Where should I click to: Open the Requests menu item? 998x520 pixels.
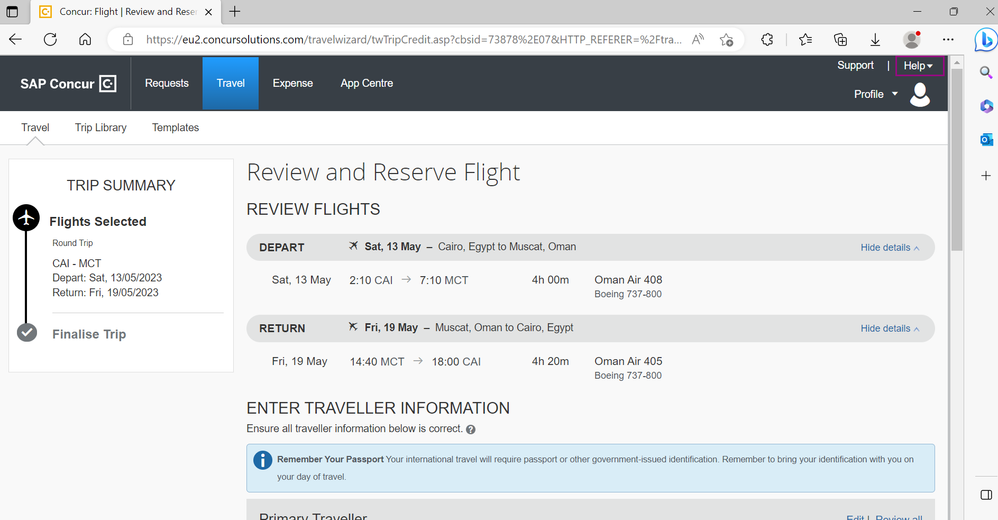[x=167, y=83]
